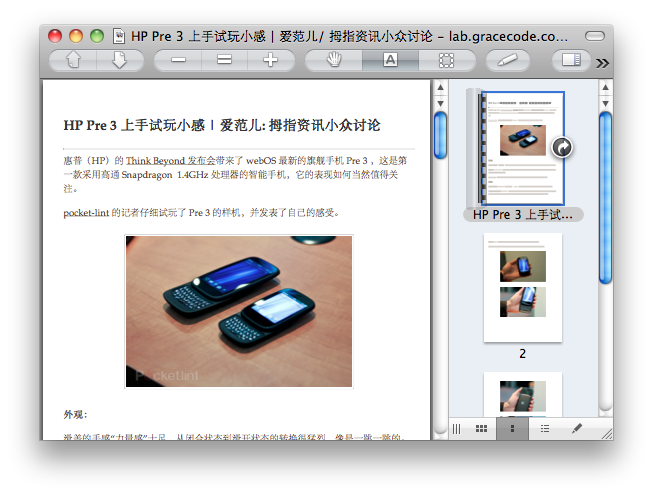
Task: Click the window resize grip corner
Action: [607, 434]
